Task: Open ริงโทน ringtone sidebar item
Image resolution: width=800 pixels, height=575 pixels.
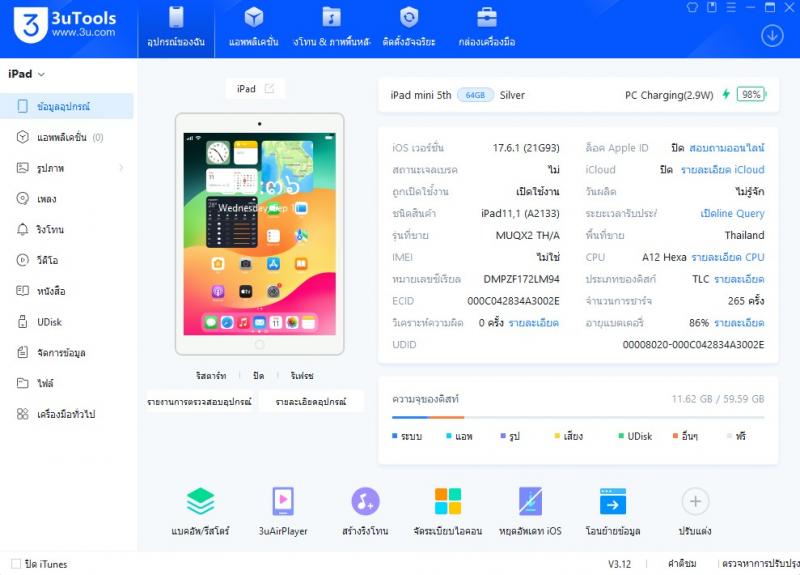Action: click(x=67, y=229)
